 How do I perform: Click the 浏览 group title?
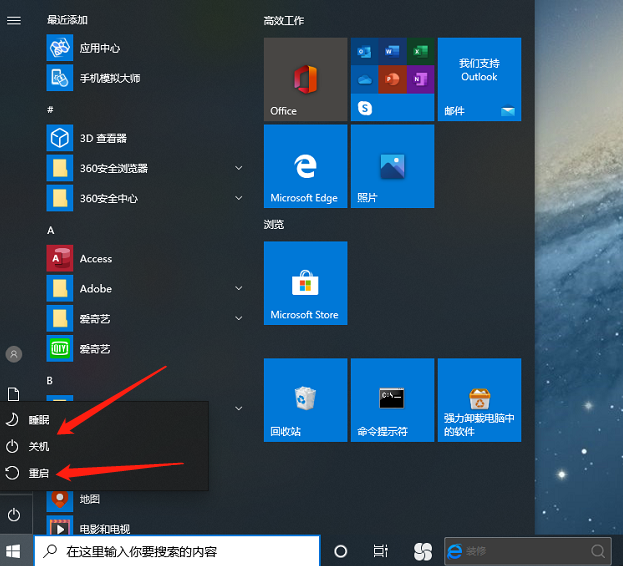pos(274,225)
